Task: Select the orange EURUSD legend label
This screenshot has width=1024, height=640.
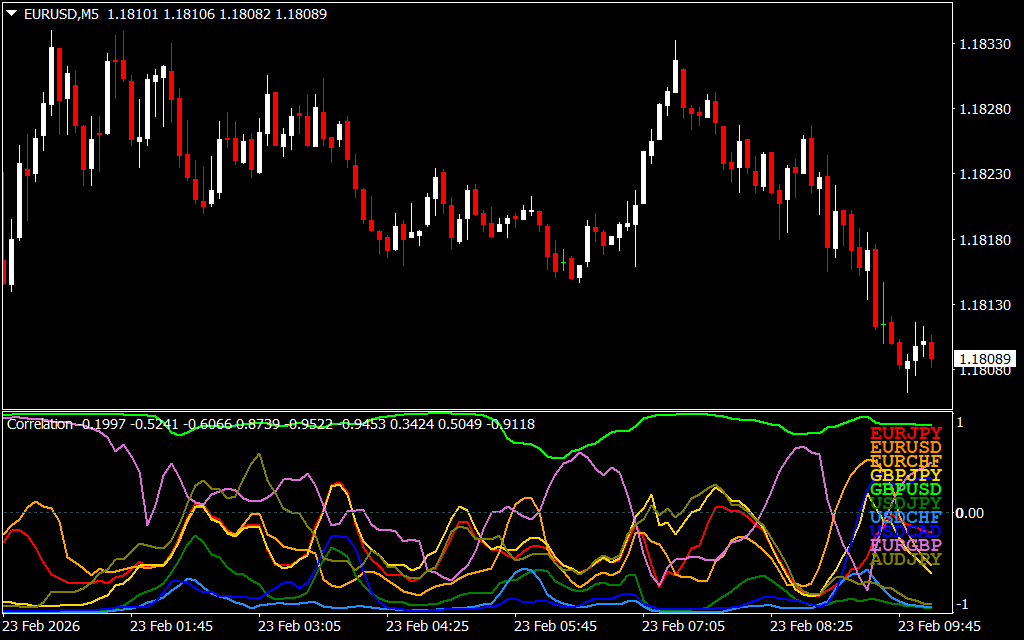Action: click(x=906, y=447)
